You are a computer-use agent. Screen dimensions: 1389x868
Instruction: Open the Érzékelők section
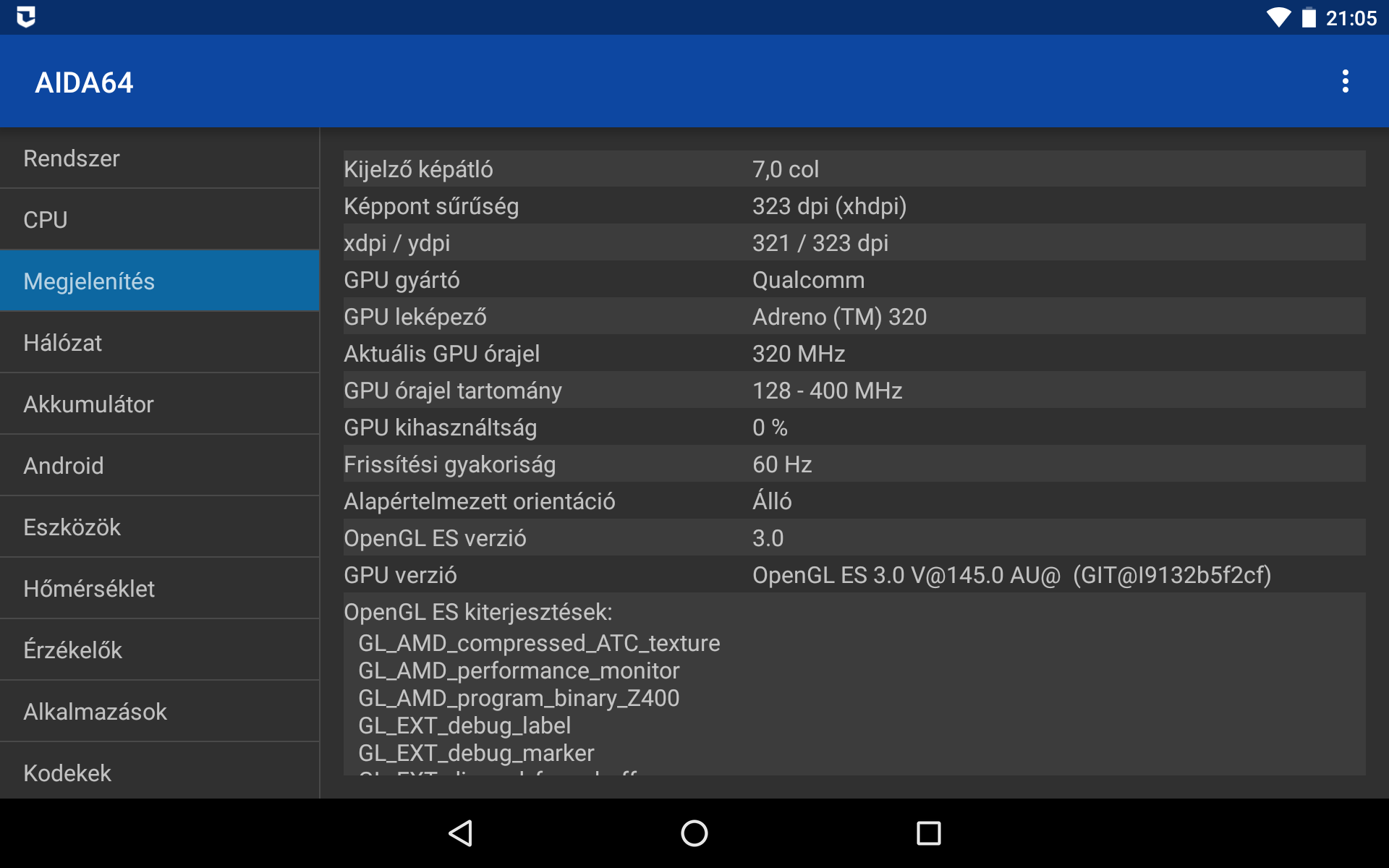[159, 650]
